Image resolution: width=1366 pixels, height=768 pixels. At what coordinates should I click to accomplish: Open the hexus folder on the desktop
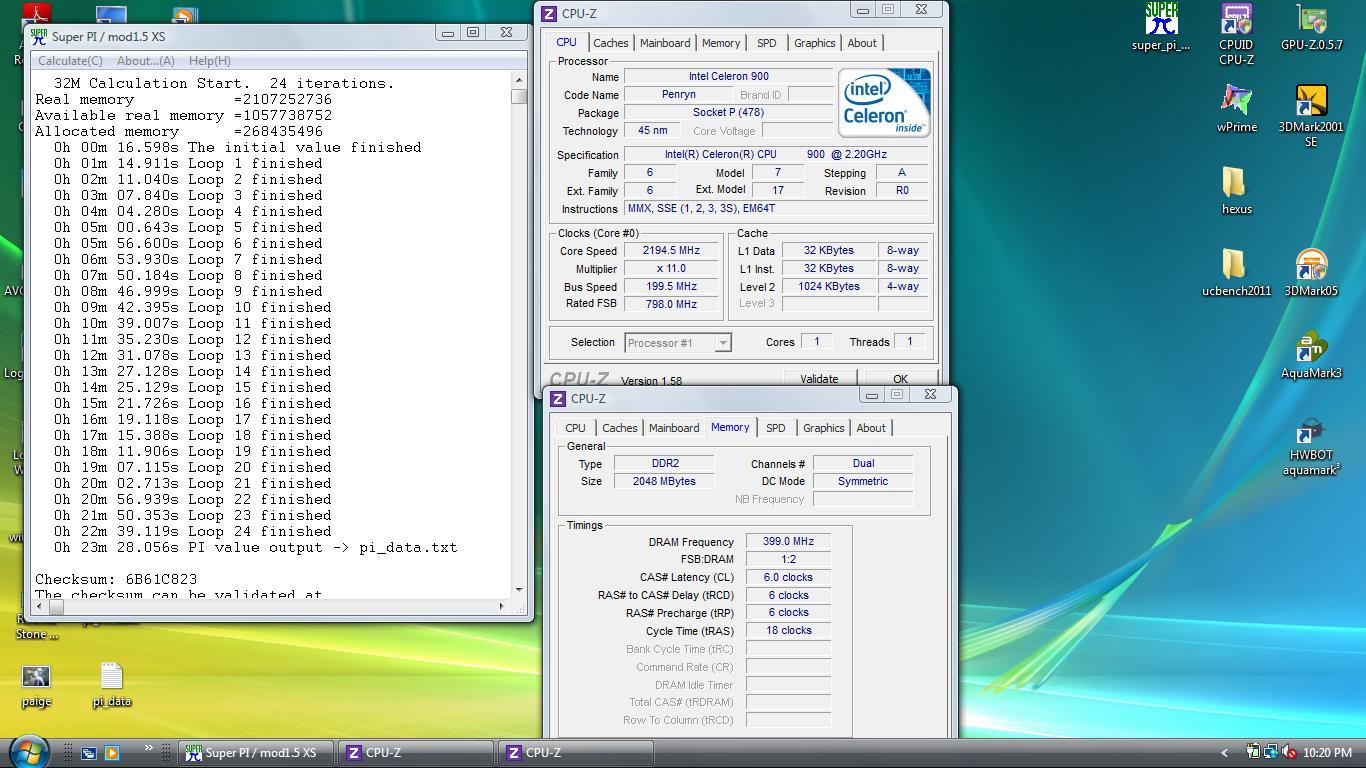click(x=1236, y=183)
